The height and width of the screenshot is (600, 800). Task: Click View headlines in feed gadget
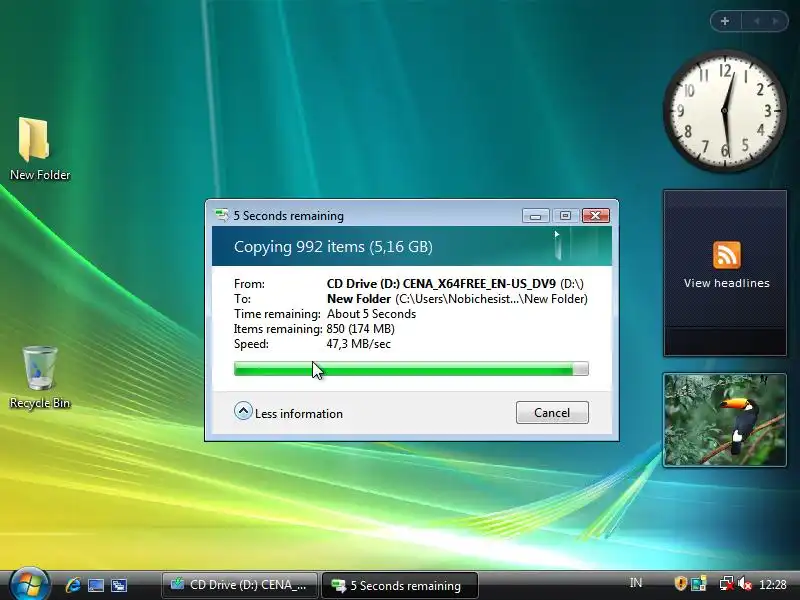(727, 283)
